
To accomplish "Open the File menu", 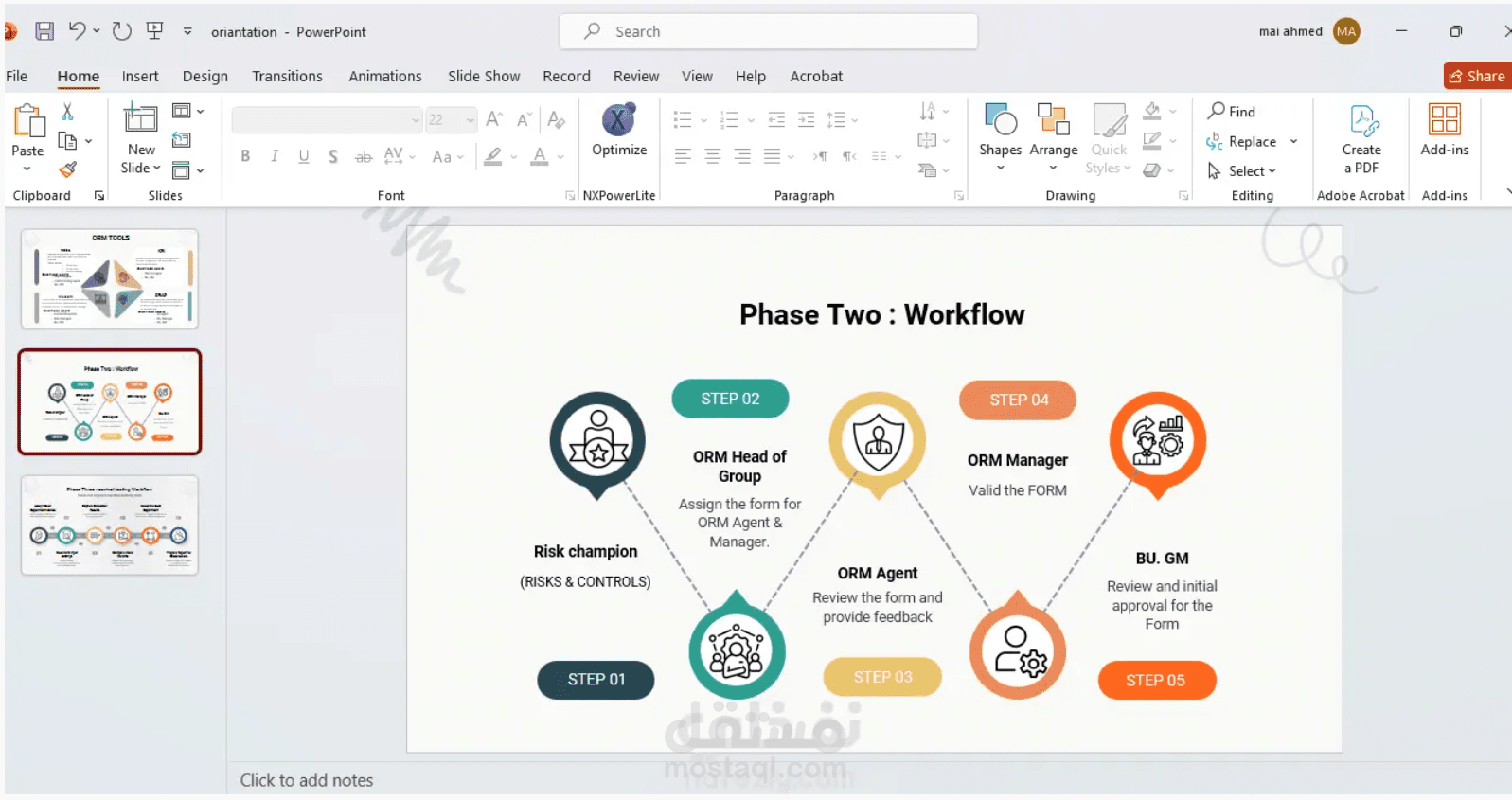I will pos(17,76).
